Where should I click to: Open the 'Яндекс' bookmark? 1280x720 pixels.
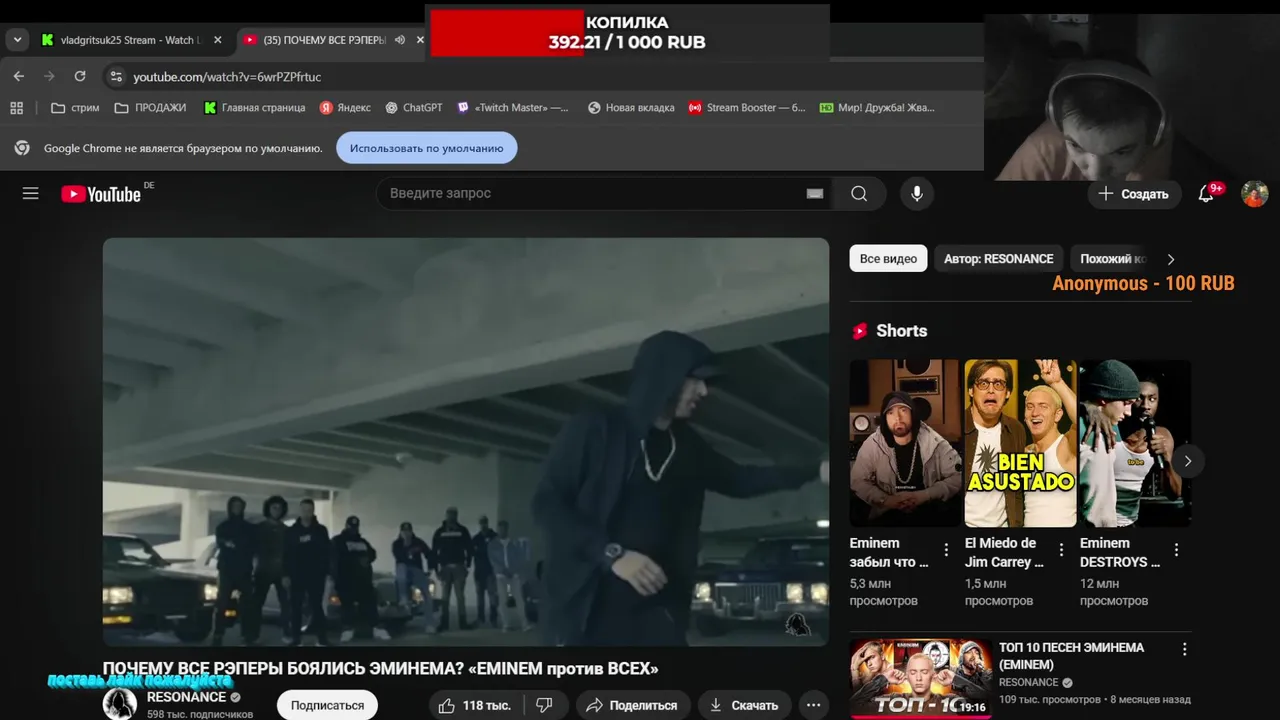[x=345, y=107]
